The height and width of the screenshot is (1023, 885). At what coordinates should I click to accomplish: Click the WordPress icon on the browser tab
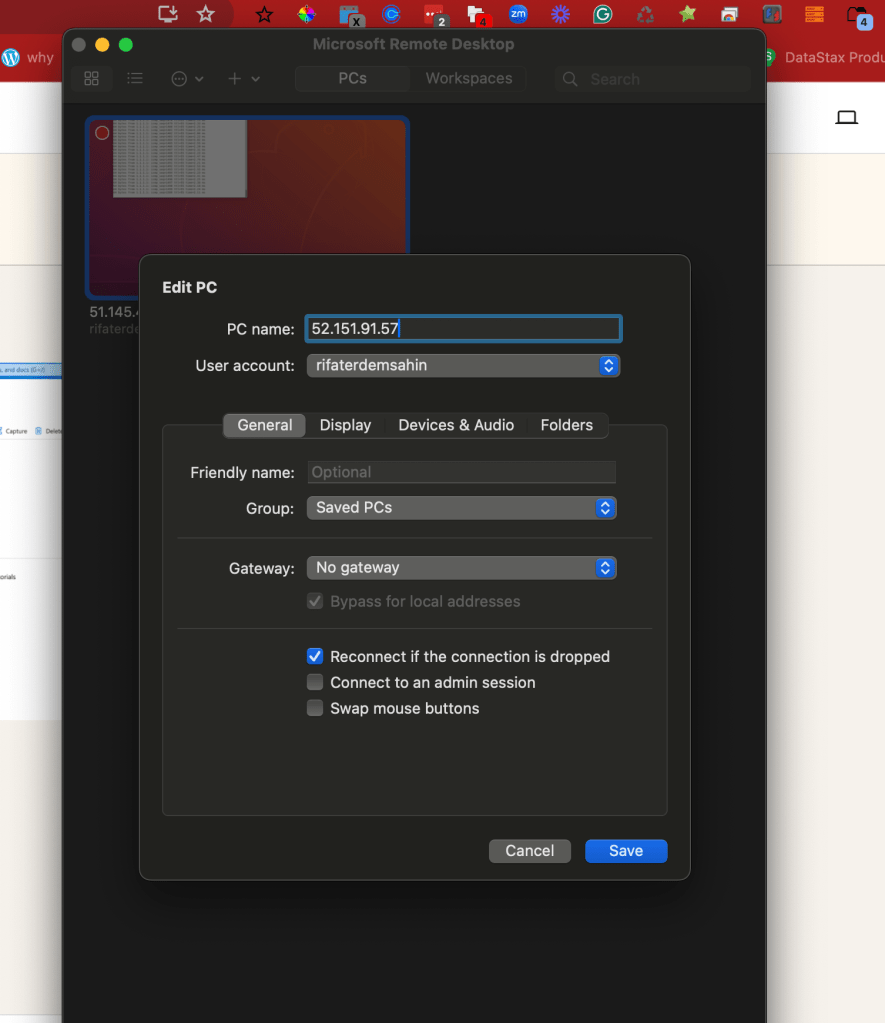point(10,57)
